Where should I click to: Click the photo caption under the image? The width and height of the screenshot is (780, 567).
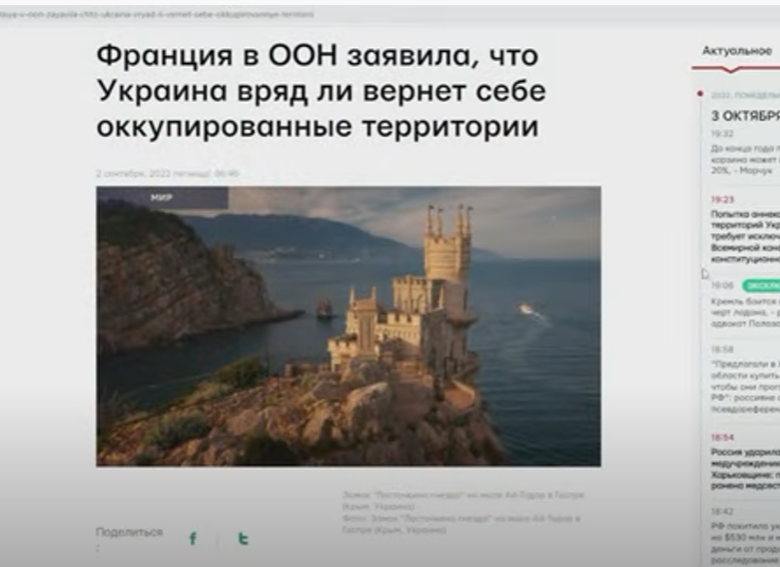pyautogui.click(x=463, y=512)
